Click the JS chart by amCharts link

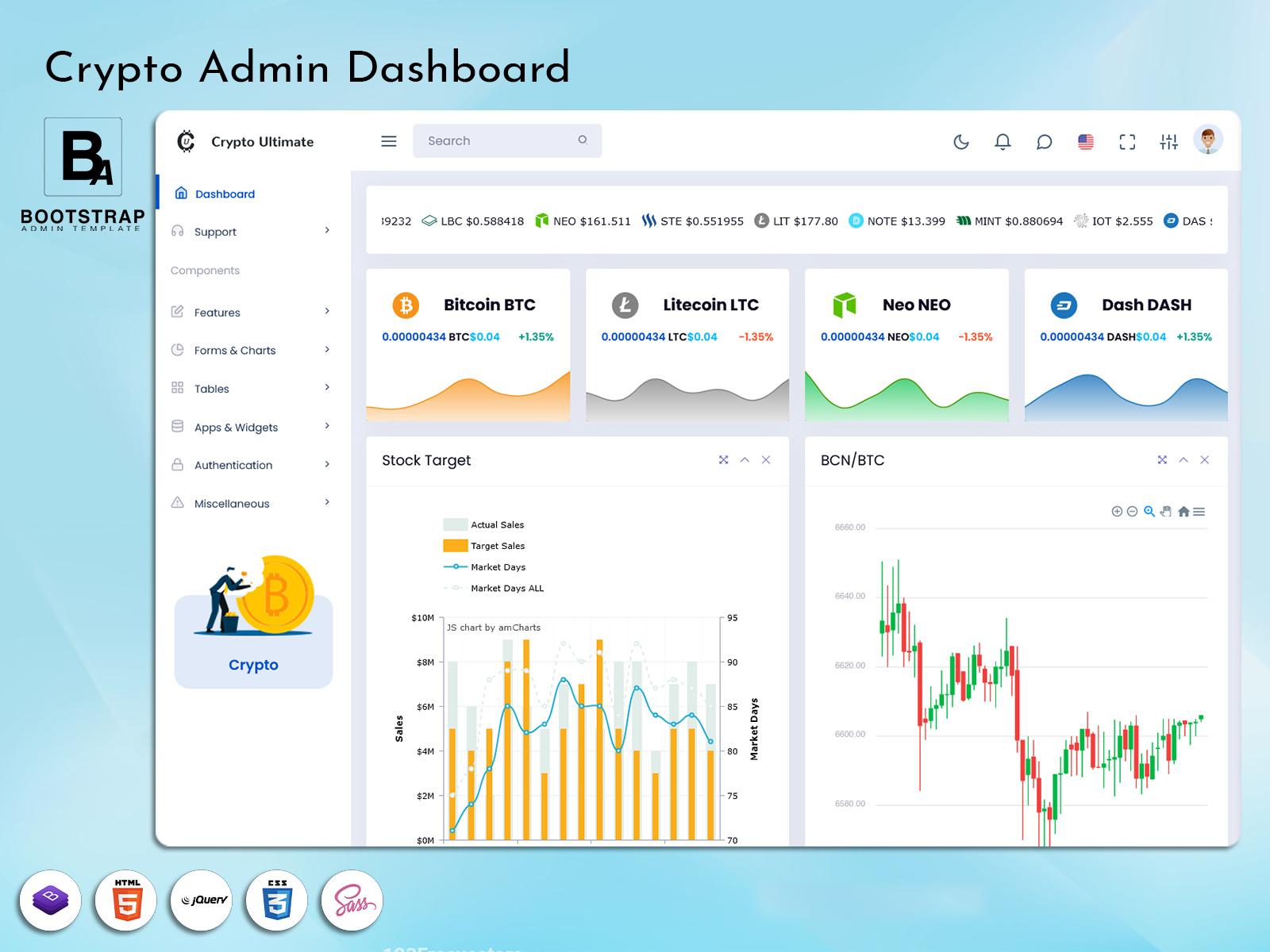pyautogui.click(x=494, y=628)
